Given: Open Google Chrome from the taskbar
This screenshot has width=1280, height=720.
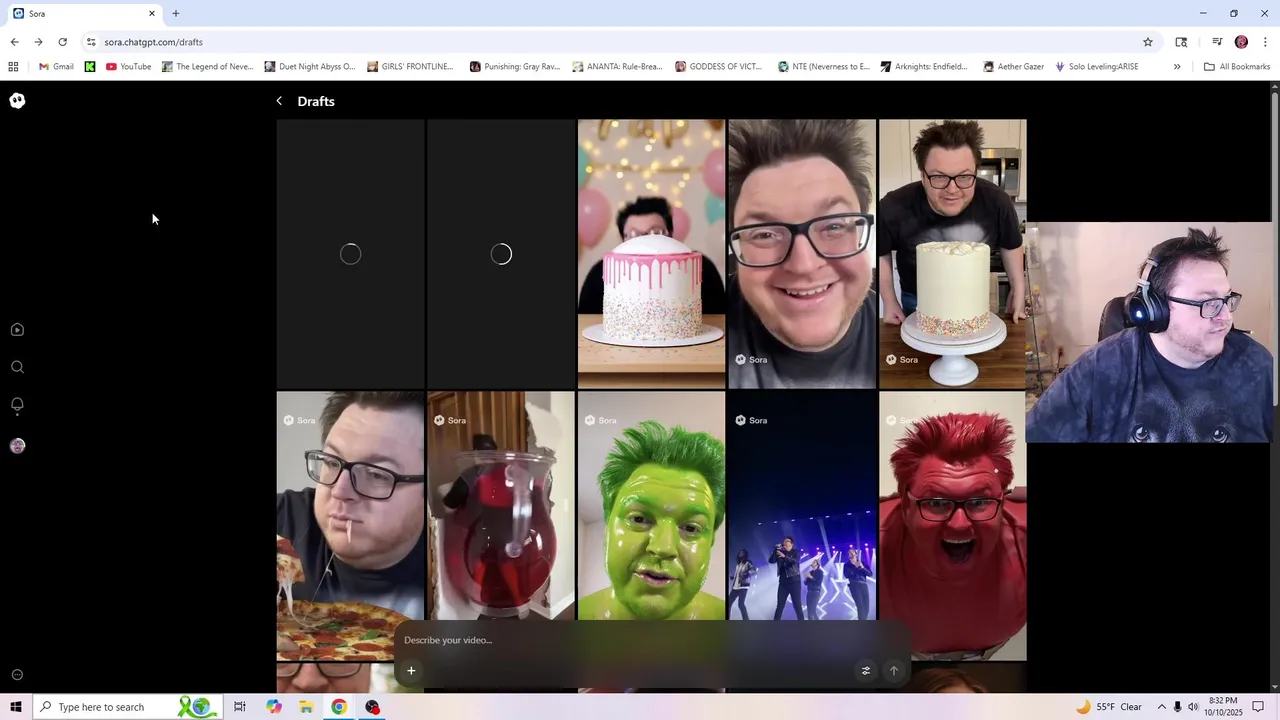Looking at the screenshot, I should [339, 707].
